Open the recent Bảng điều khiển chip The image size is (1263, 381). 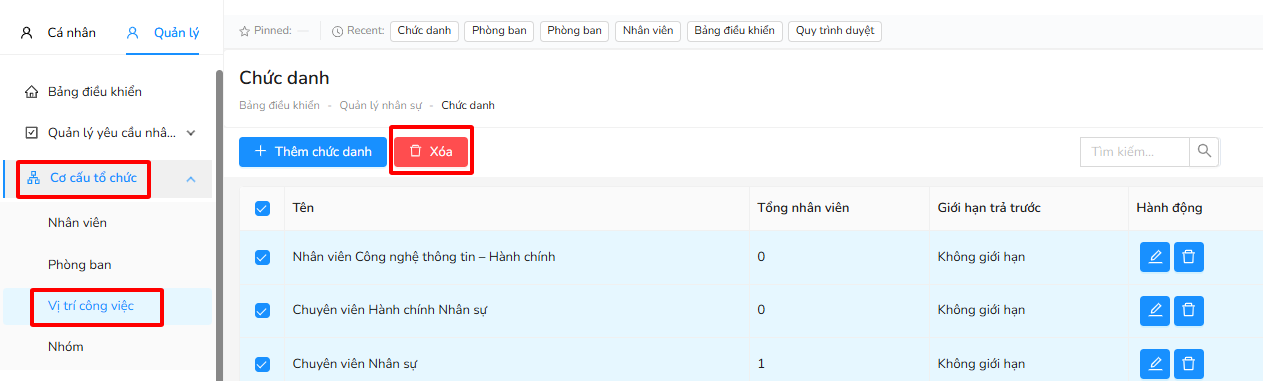click(735, 31)
